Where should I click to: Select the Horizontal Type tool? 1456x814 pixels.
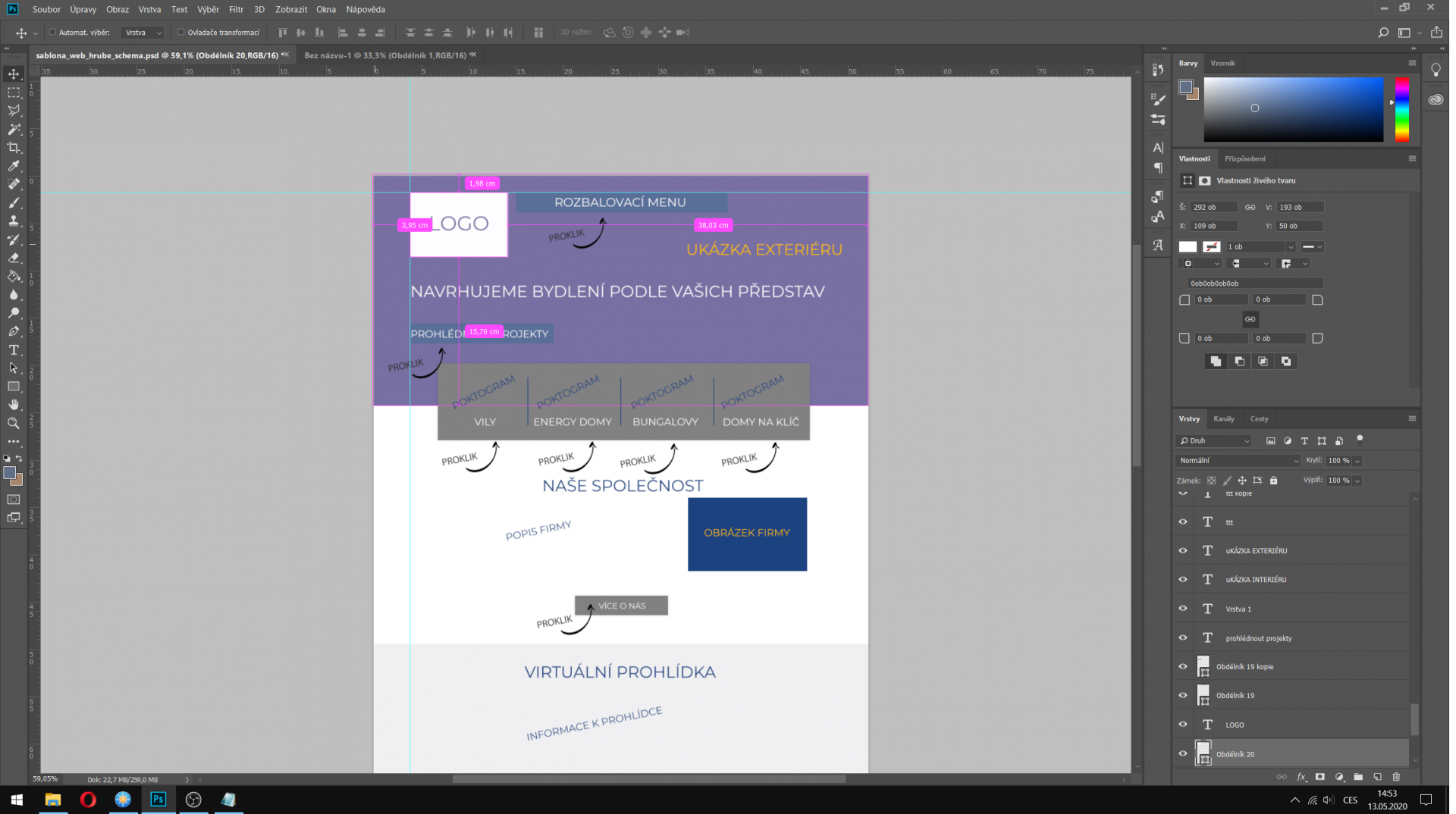14,350
